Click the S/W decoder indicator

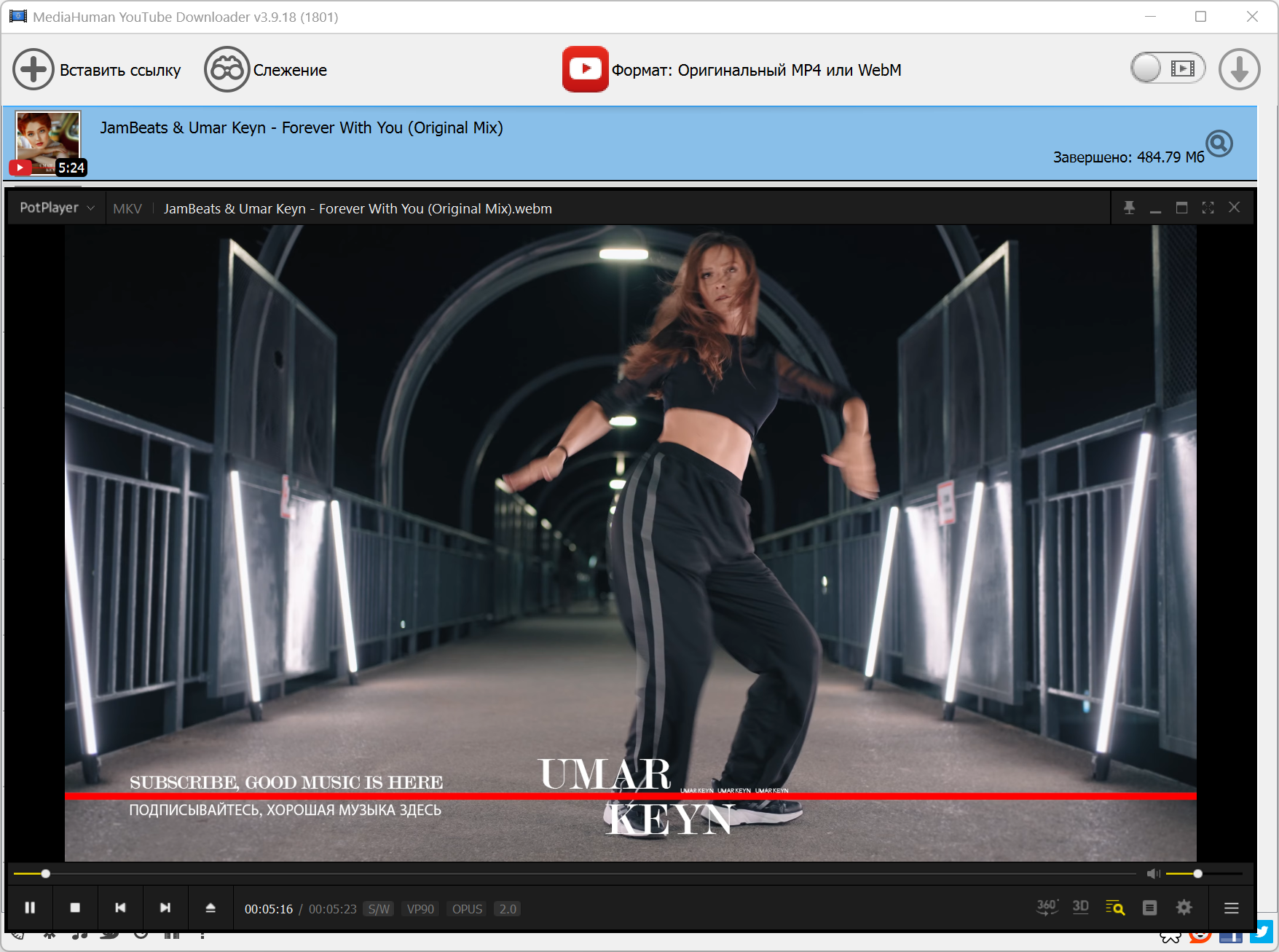coord(379,909)
